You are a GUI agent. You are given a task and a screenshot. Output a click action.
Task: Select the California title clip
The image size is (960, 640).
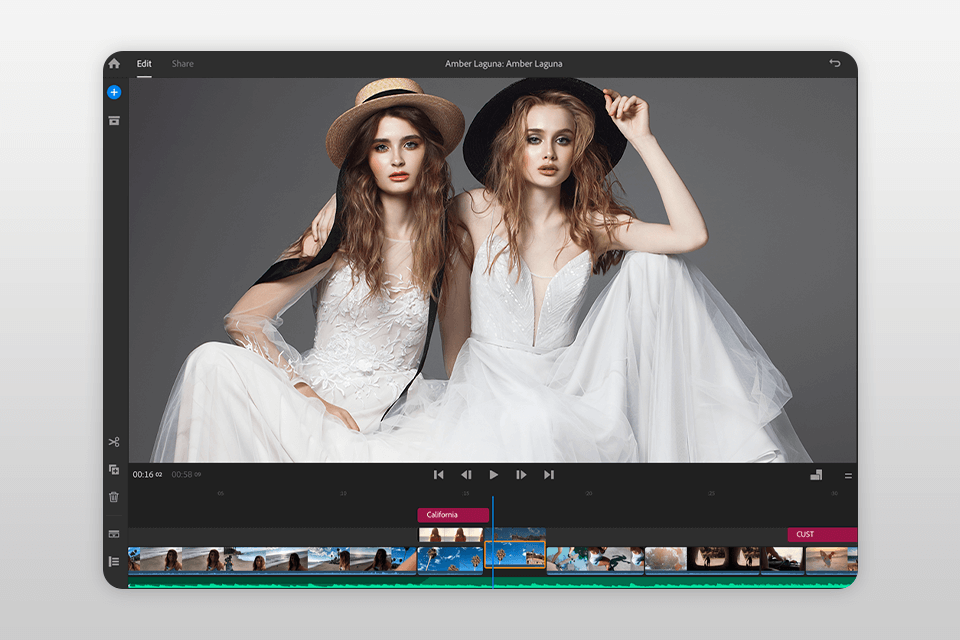(x=453, y=515)
